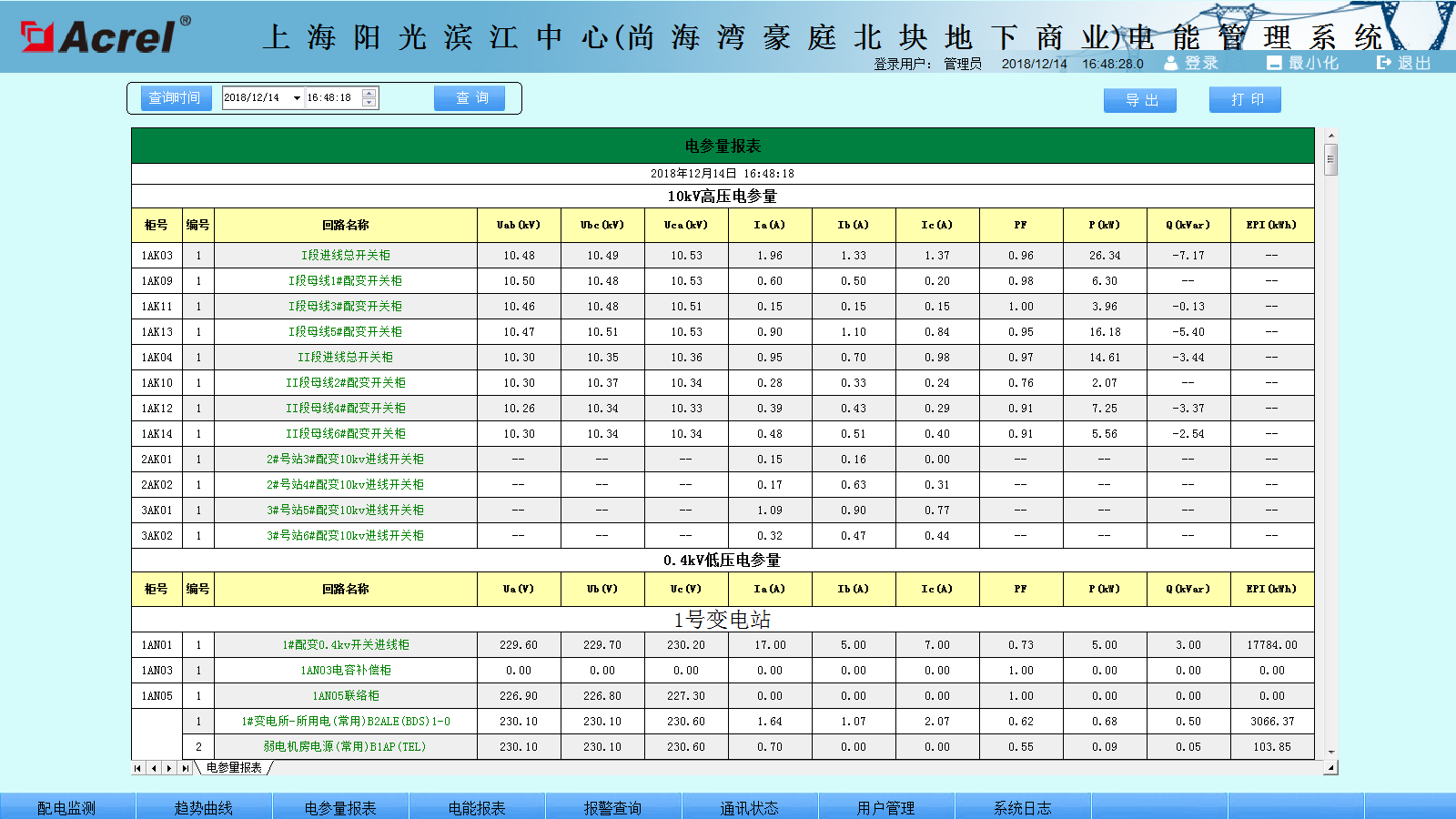Click the minimize (最小化) icon

click(1274, 63)
